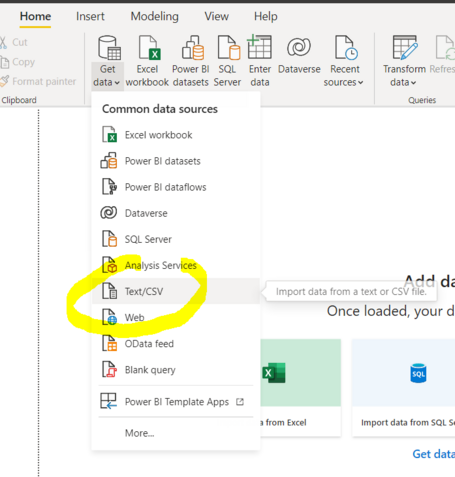Image resolution: width=455 pixels, height=477 pixels.
Task: Click the Copy icon in Clipboard
Action: tap(5, 62)
